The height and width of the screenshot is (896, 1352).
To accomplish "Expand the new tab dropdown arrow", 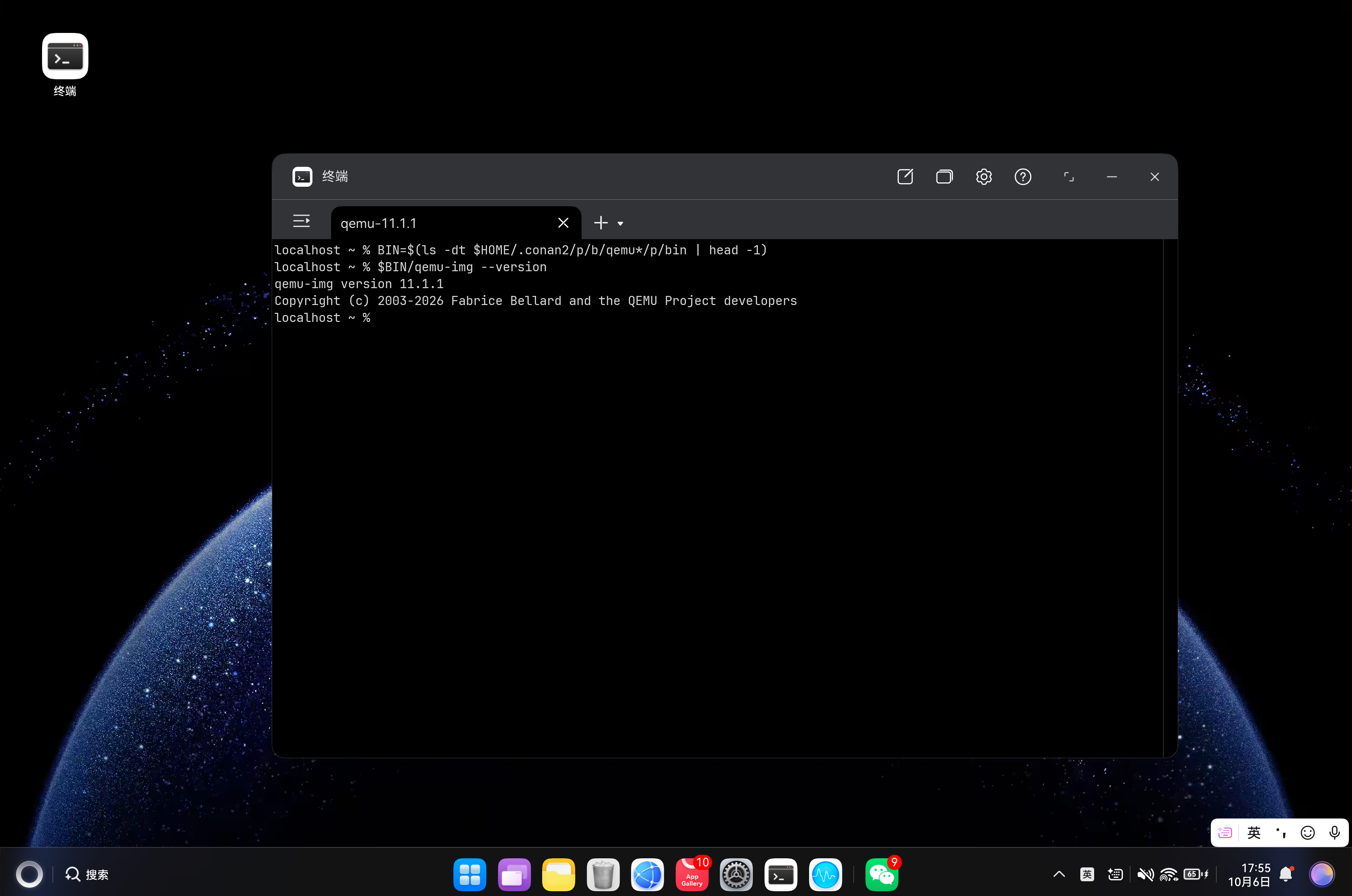I will pyautogui.click(x=620, y=224).
